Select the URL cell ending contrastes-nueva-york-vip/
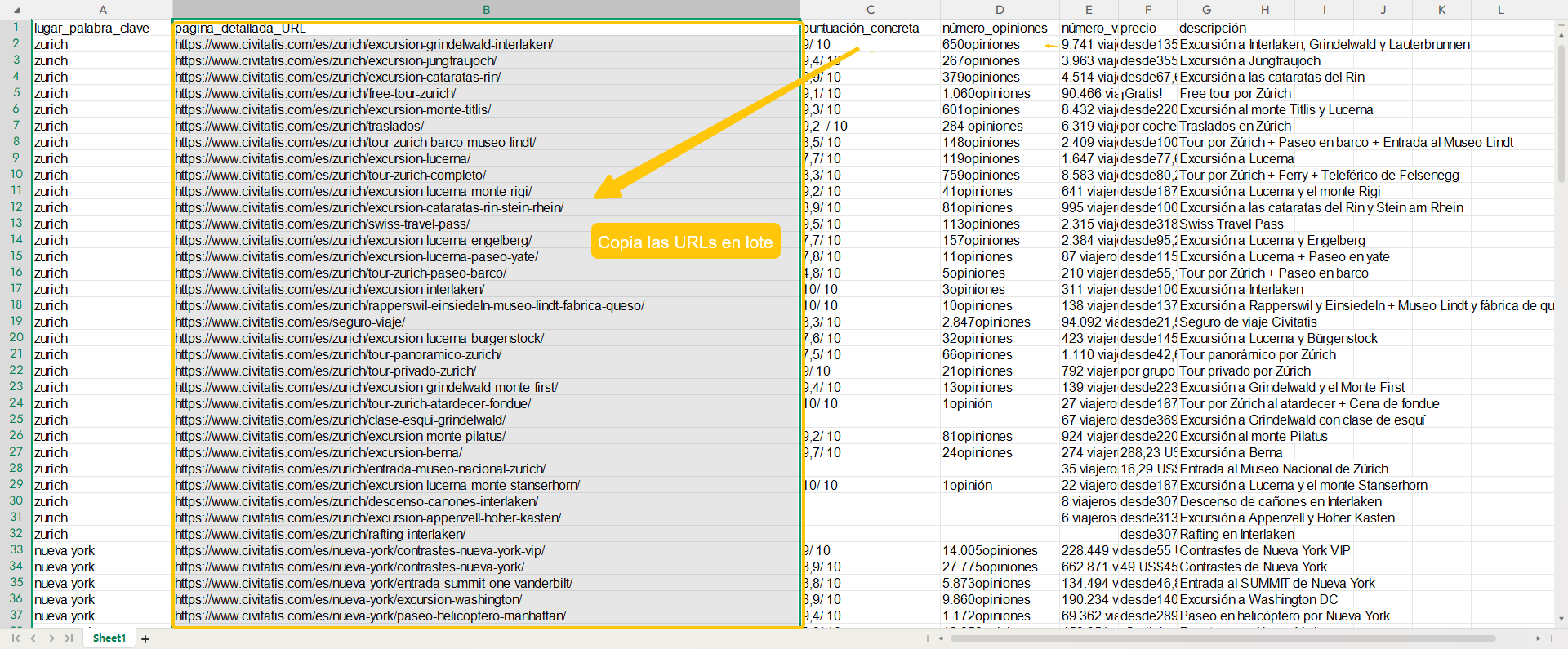Image resolution: width=1568 pixels, height=649 pixels. [x=487, y=550]
